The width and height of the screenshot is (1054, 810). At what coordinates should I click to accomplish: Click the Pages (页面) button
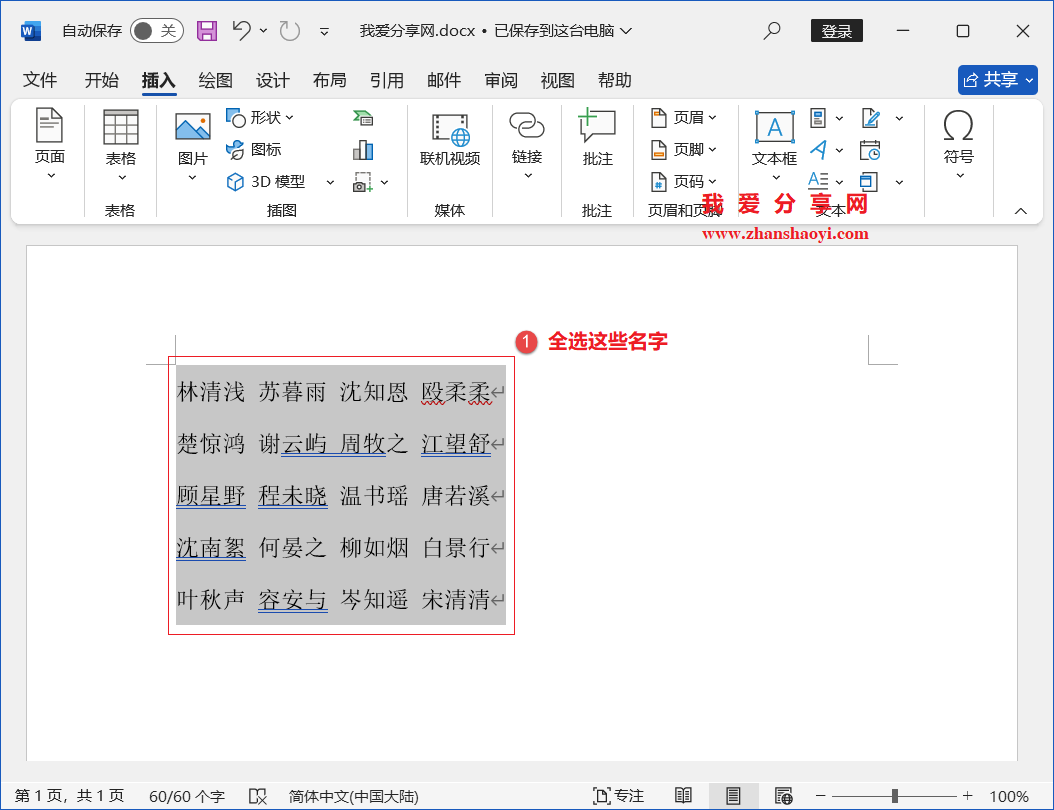coord(50,144)
